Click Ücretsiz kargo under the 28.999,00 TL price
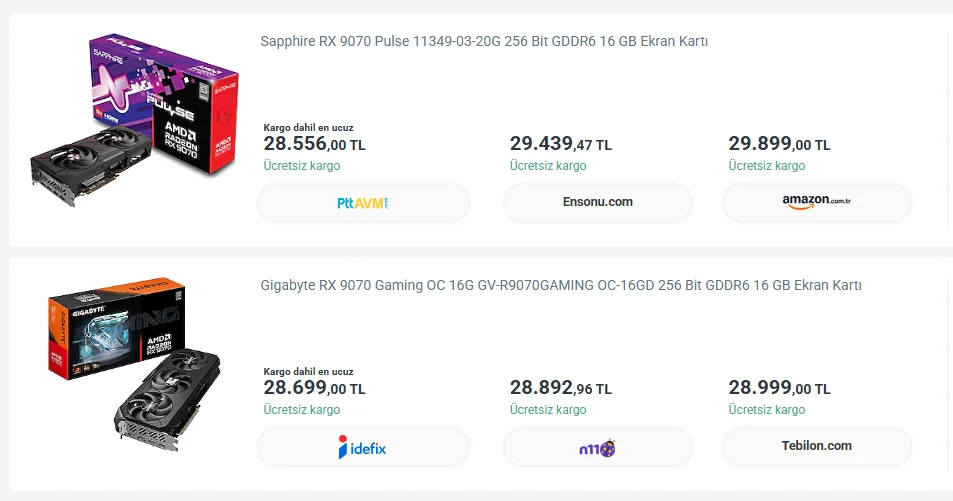953x501 pixels. (x=766, y=410)
